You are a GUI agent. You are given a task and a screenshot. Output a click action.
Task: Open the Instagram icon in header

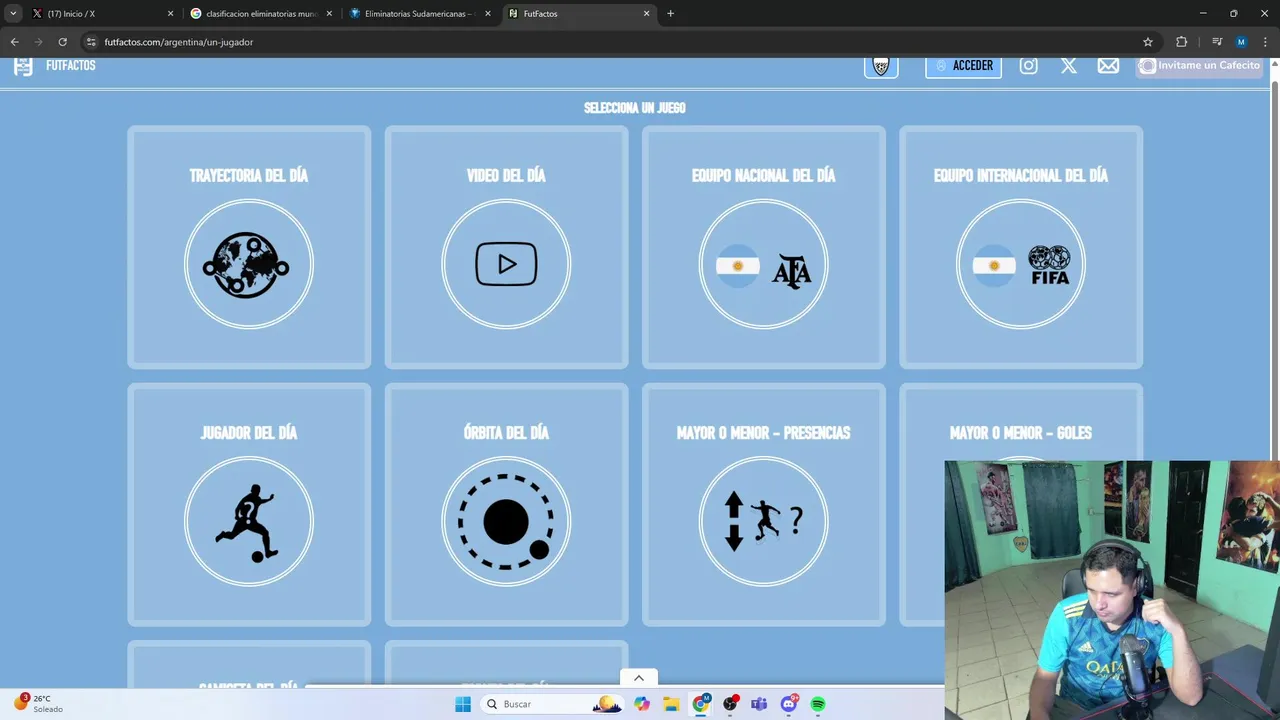point(1028,66)
